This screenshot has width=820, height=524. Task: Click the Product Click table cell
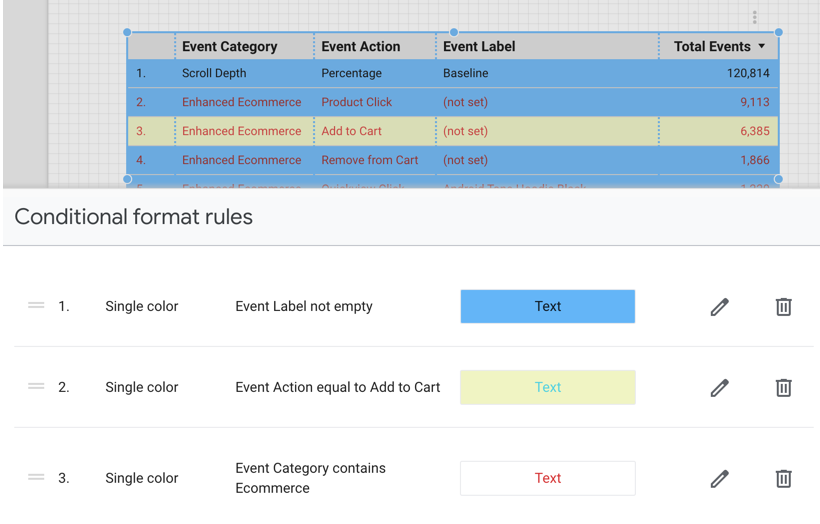pos(356,102)
